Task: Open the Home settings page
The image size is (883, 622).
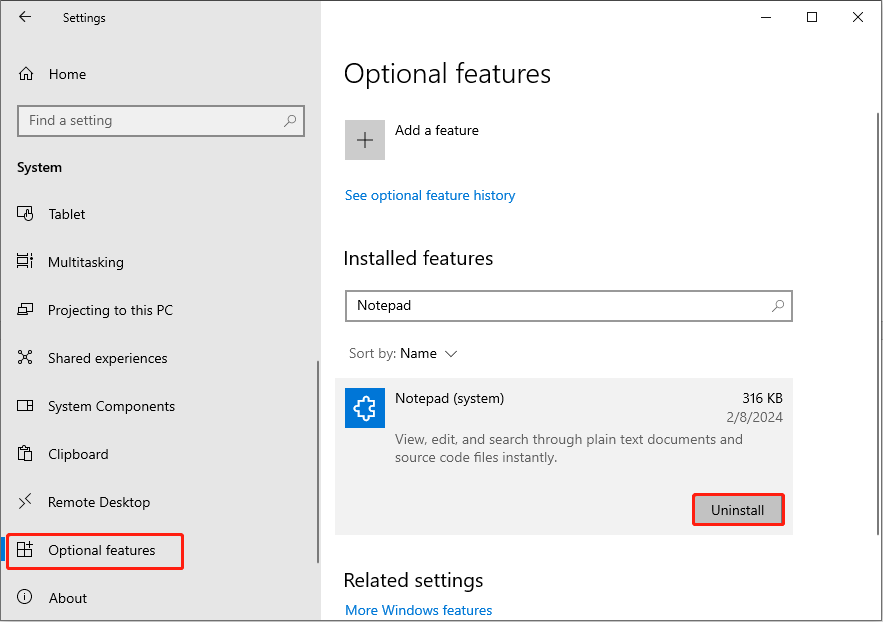Action: [67, 74]
